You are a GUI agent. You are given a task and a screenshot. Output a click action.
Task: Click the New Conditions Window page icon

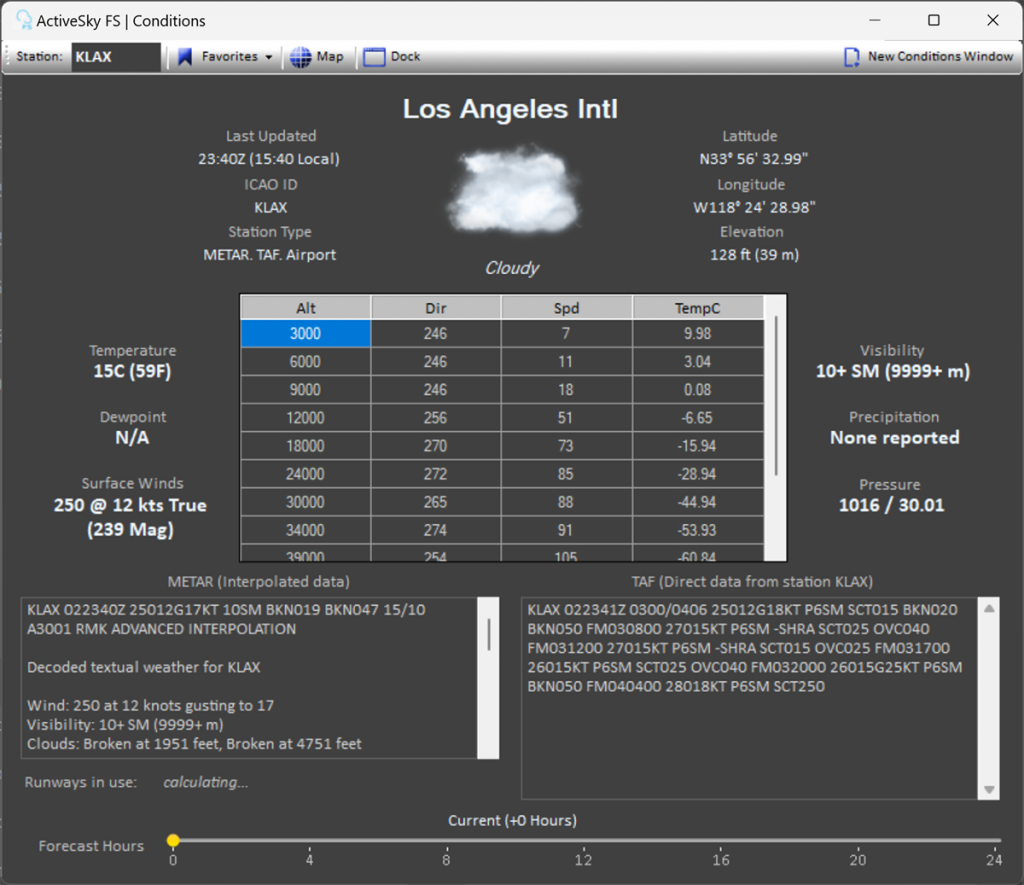click(x=851, y=57)
